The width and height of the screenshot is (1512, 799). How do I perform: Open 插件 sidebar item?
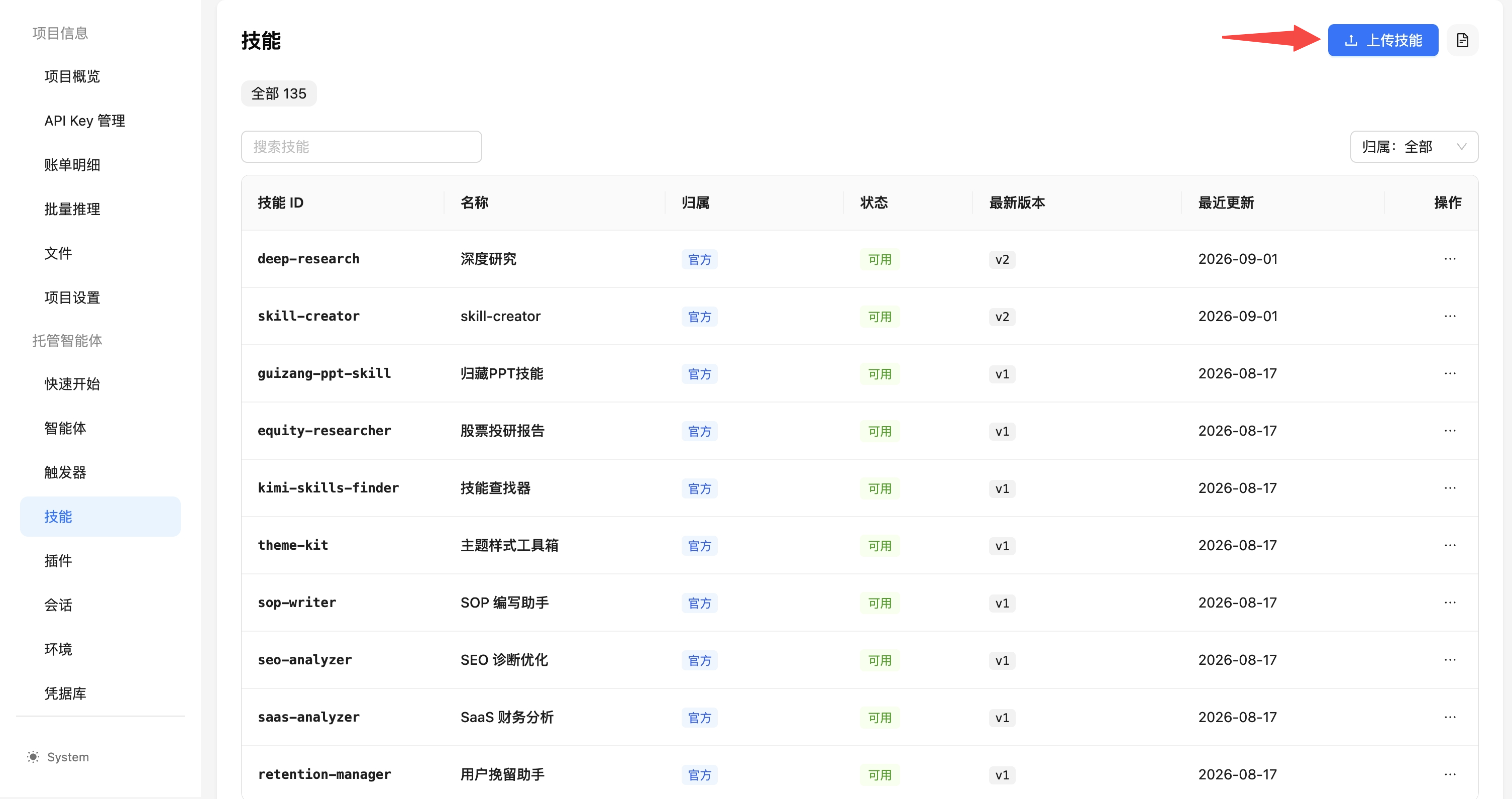[100, 561]
